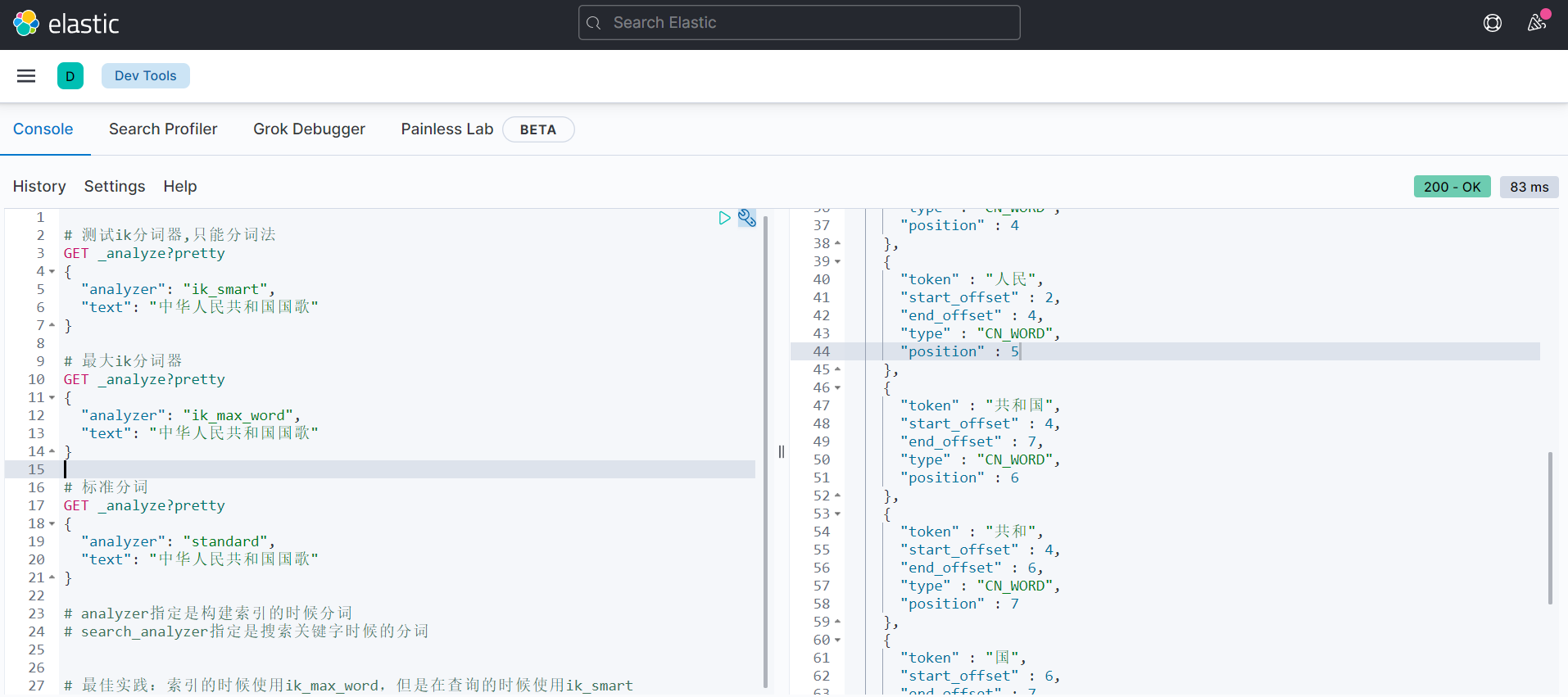The image size is (1568, 697).
Task: Click the editor pane vertical scrollbar
Action: coord(765,451)
